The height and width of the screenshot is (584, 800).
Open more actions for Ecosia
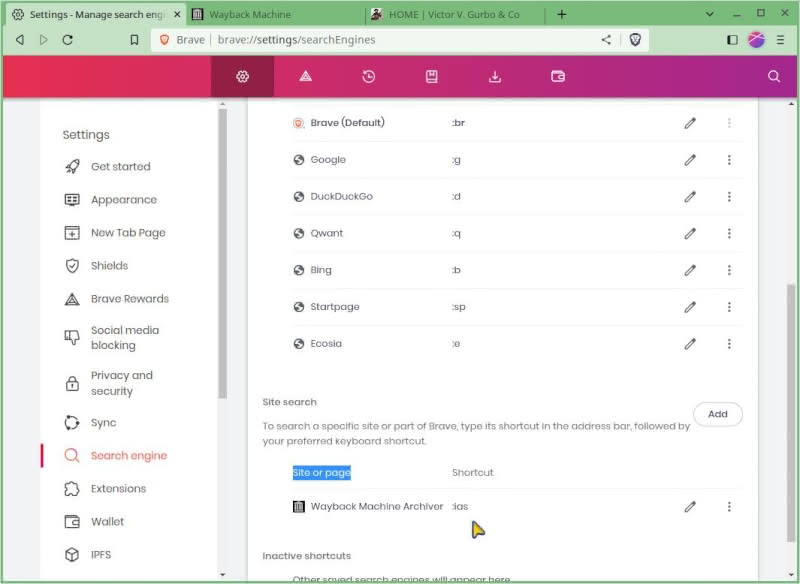pos(729,344)
